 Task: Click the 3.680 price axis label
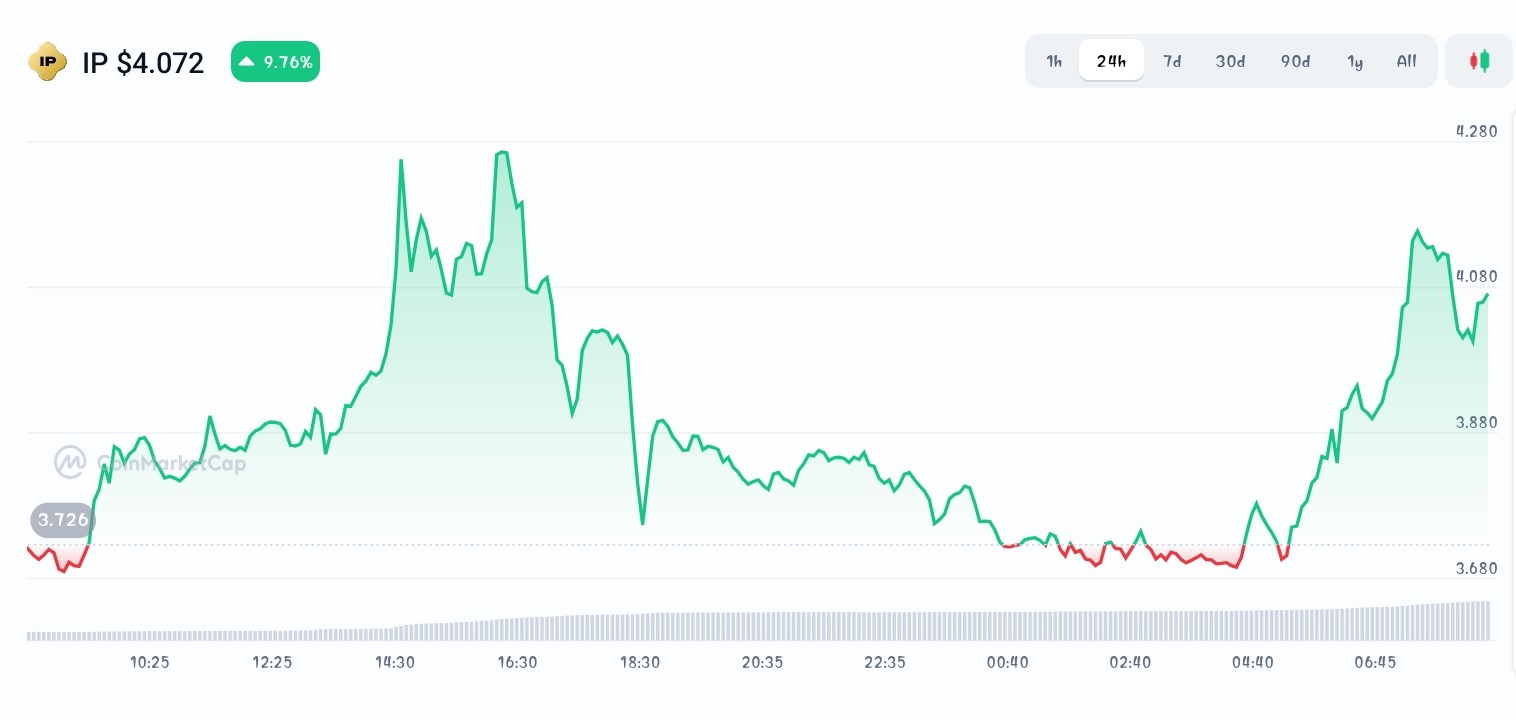point(1477,569)
